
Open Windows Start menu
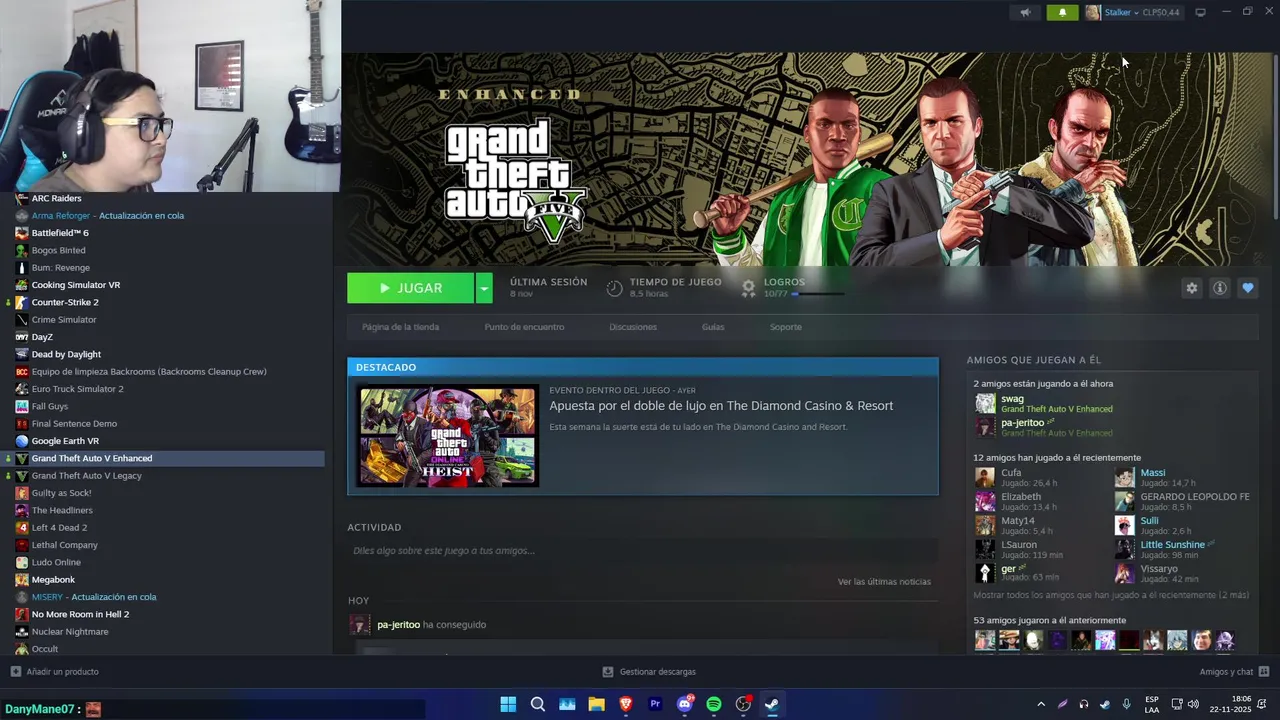pyautogui.click(x=508, y=704)
